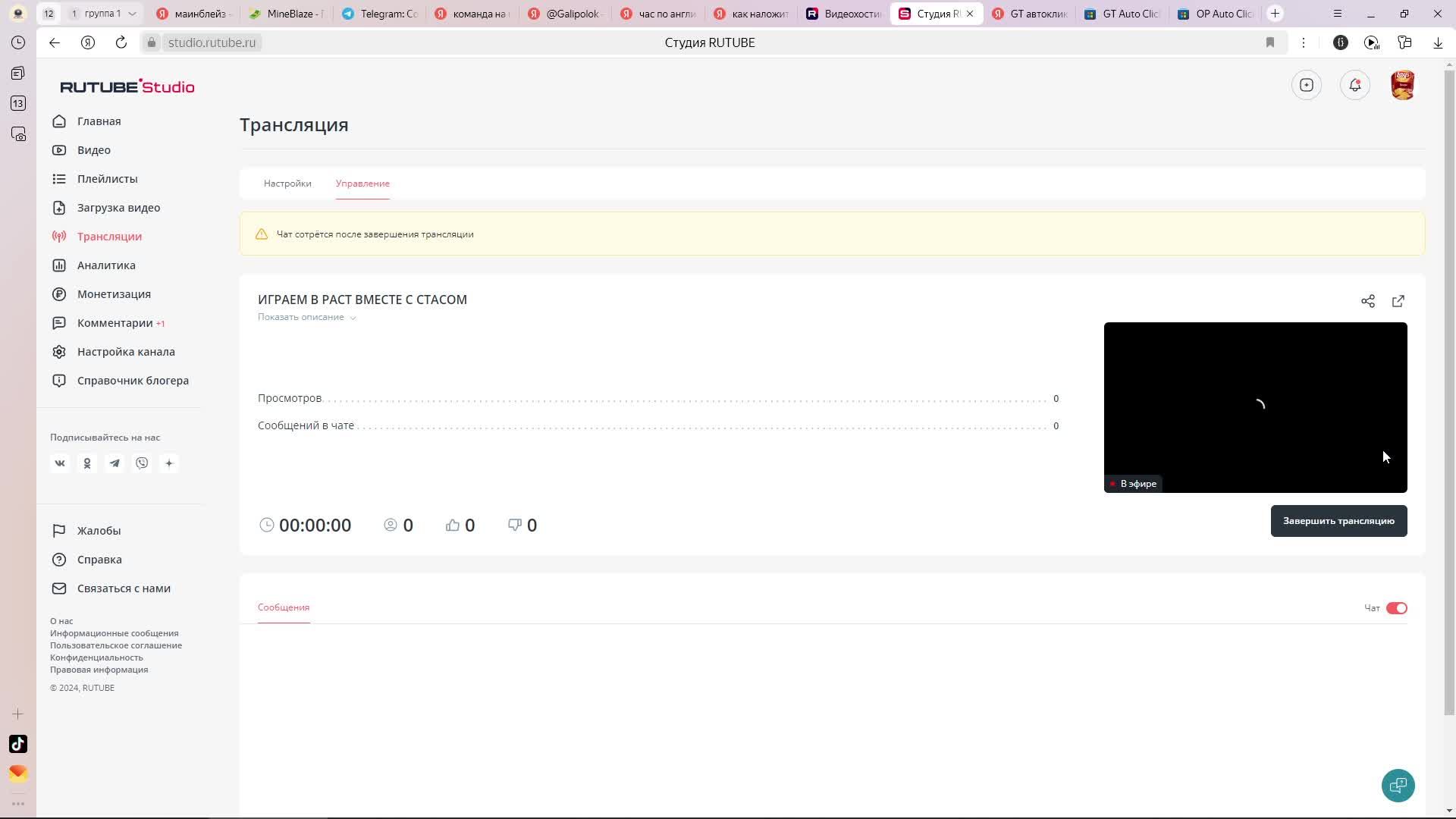Open stream in new window icon
The height and width of the screenshot is (819, 1456).
coord(1398,301)
